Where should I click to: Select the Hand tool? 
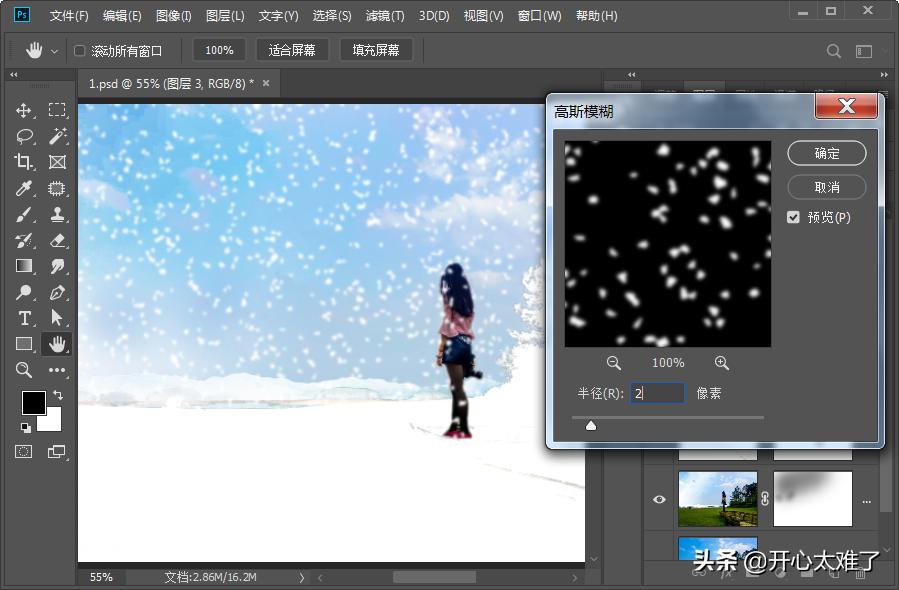click(57, 344)
